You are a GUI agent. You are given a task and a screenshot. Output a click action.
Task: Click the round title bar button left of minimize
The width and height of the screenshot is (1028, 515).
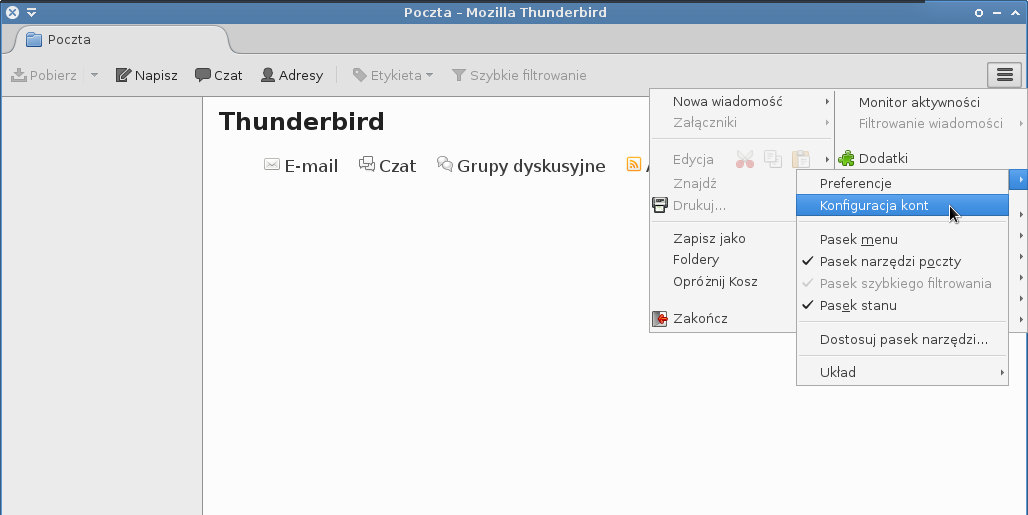979,12
